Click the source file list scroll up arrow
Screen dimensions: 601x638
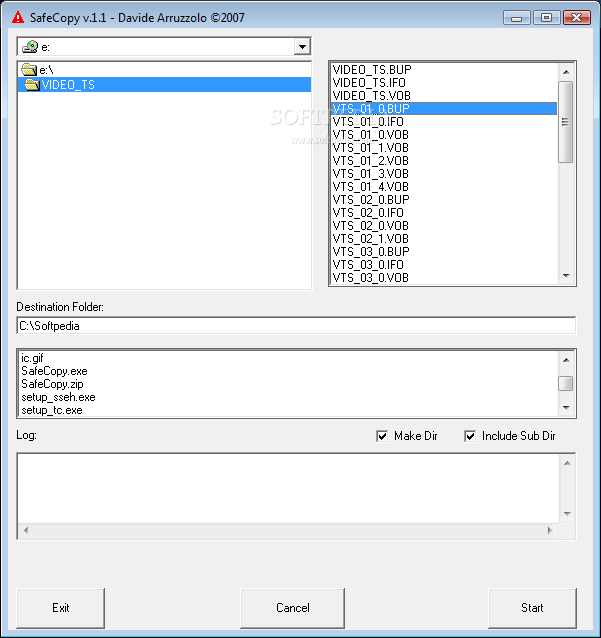pos(566,72)
